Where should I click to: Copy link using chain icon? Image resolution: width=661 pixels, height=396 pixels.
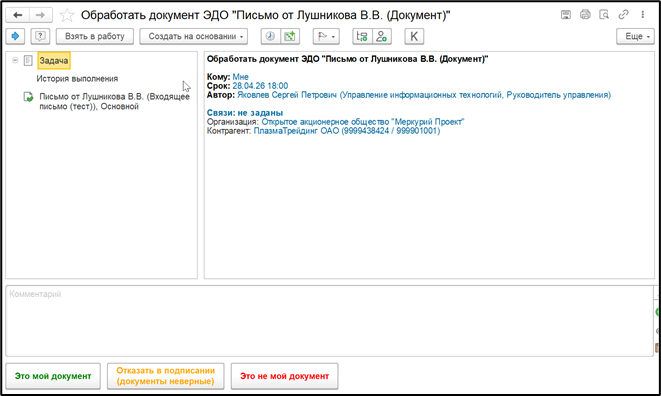[x=623, y=15]
